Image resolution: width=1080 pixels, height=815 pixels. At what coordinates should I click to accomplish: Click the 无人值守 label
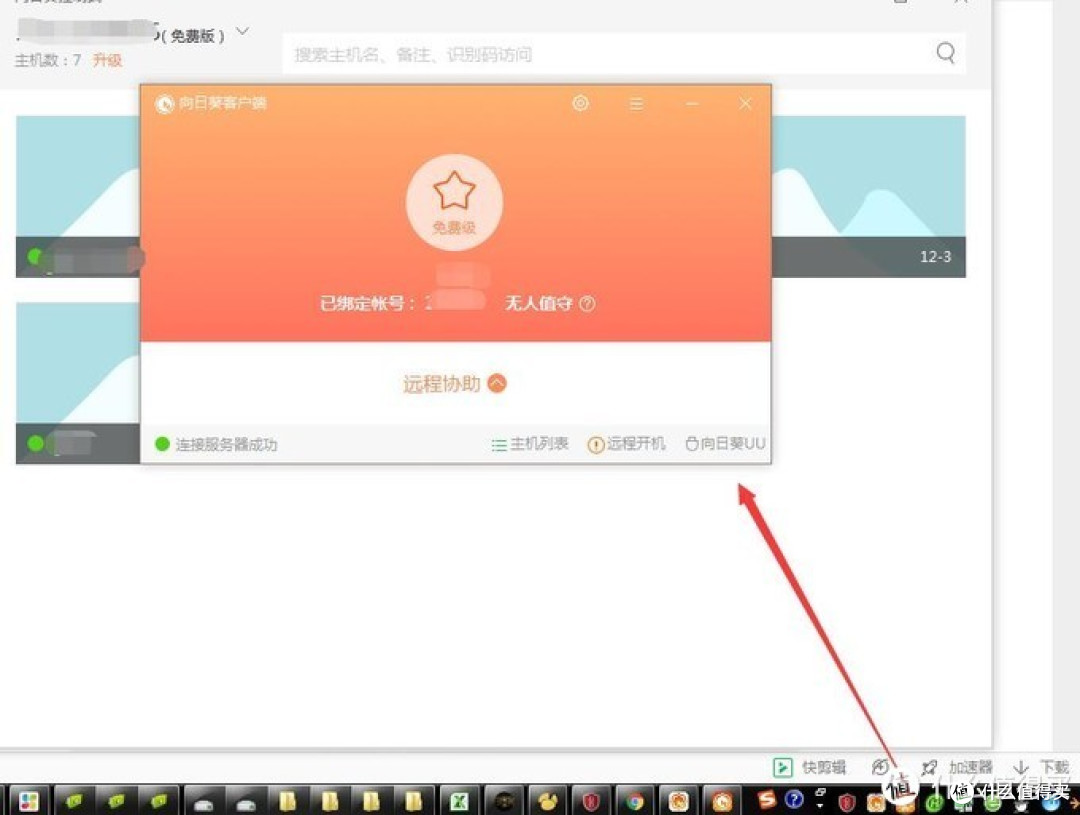tap(539, 303)
